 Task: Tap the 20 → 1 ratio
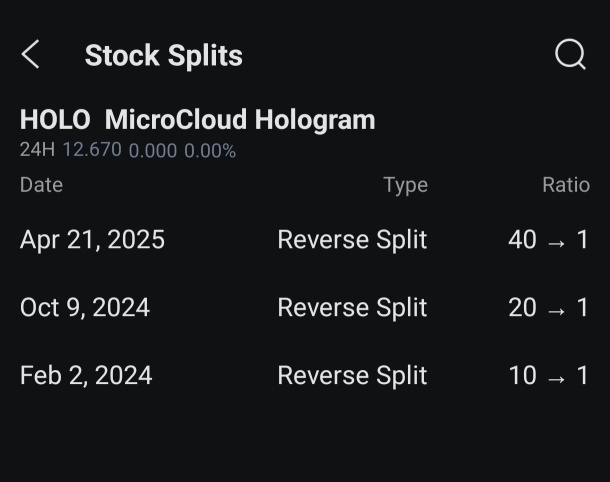[548, 308]
